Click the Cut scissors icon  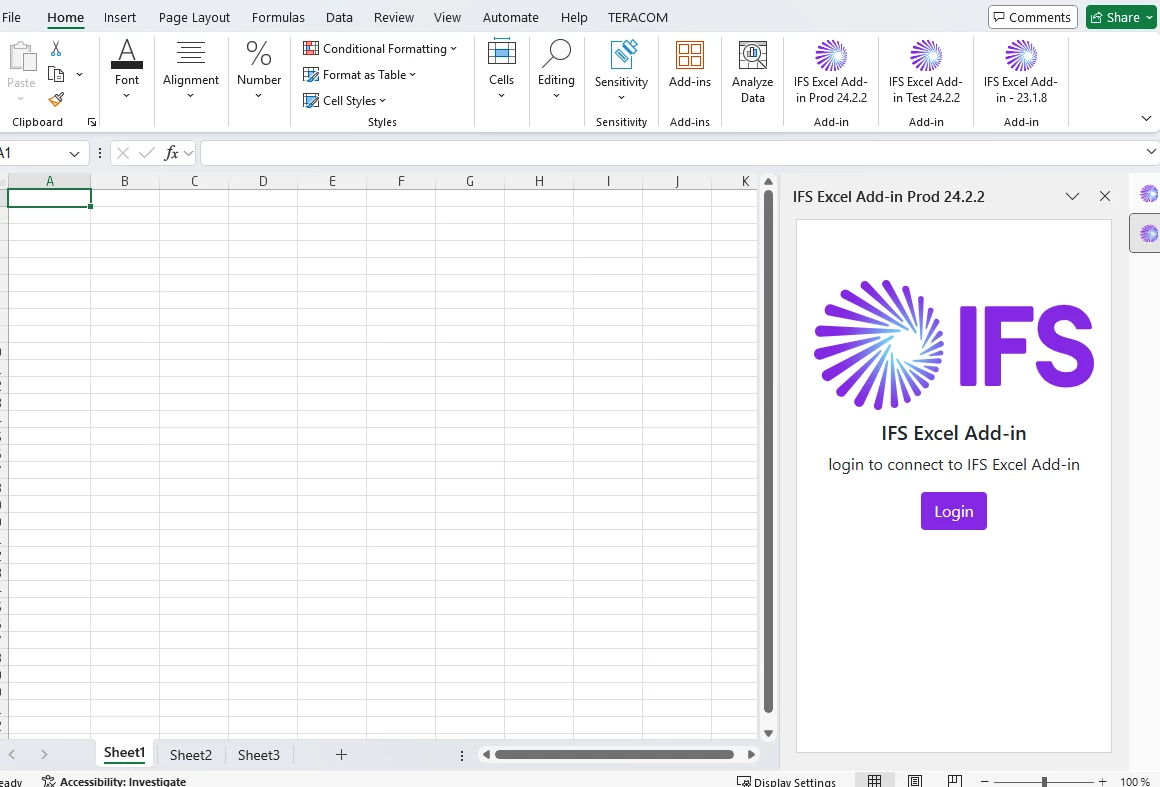coord(56,49)
